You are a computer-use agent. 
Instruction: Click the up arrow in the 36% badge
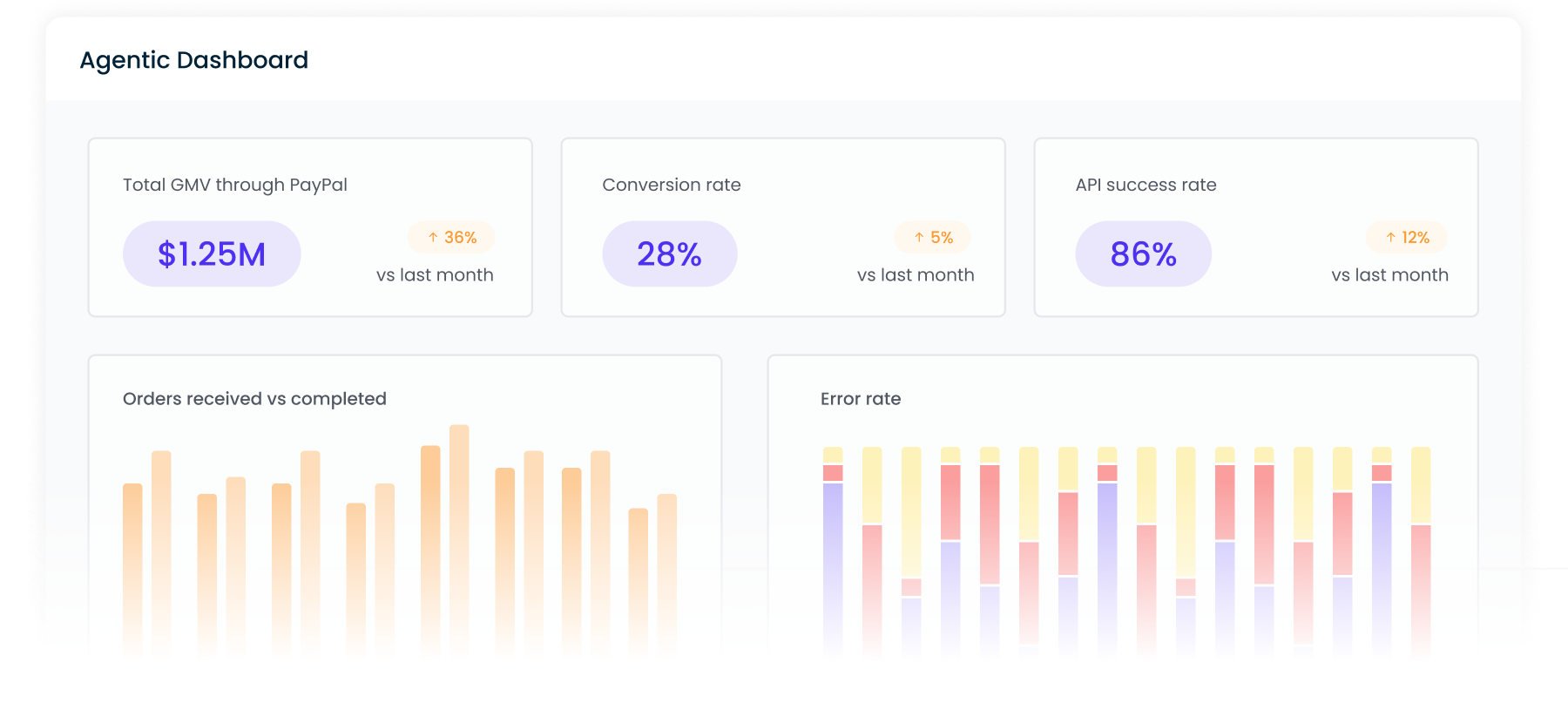click(x=433, y=237)
